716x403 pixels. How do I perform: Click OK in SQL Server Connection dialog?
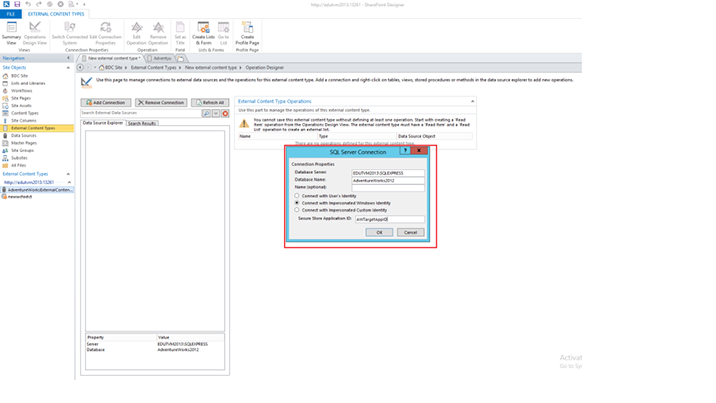coord(379,232)
